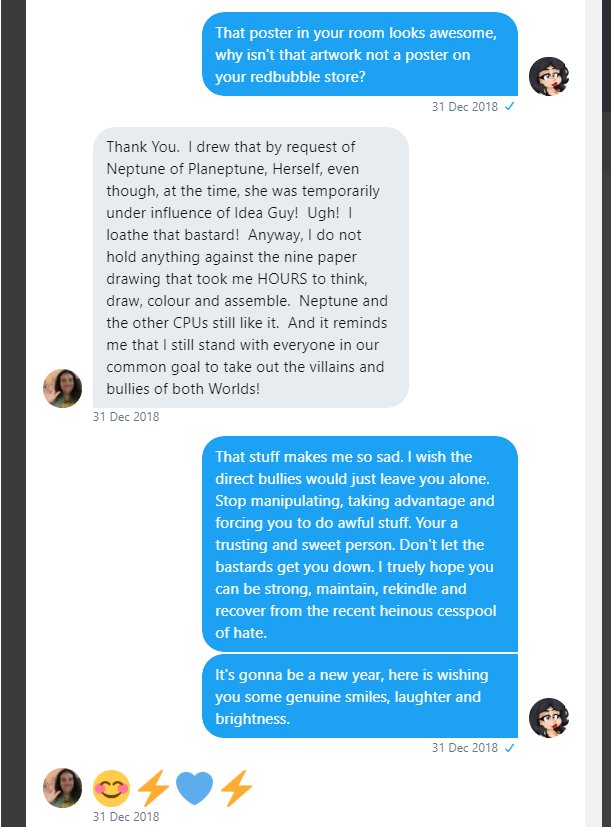Open the profile photo beside the Neptune reply
The width and height of the screenshot is (611, 827).
click(x=62, y=388)
